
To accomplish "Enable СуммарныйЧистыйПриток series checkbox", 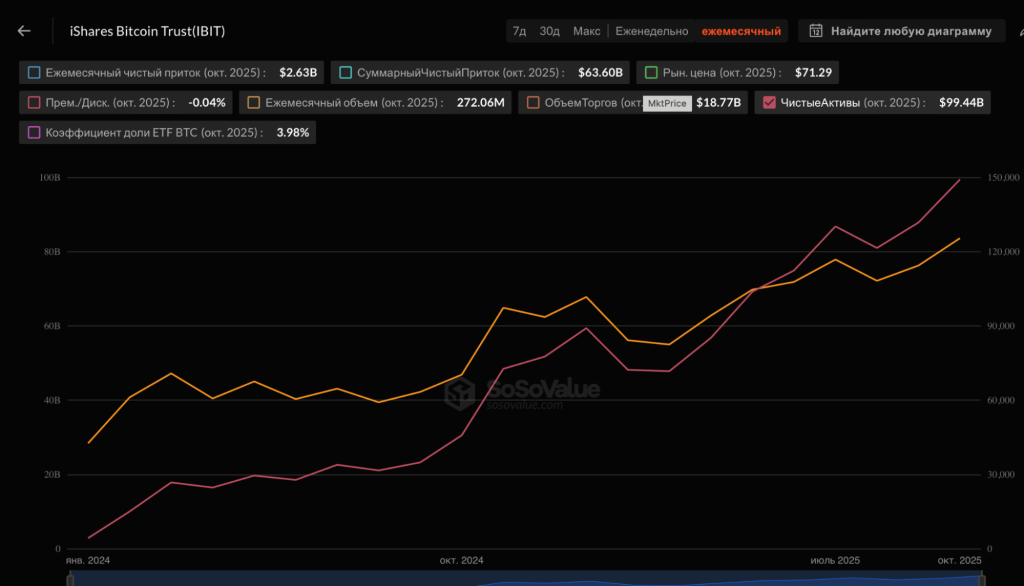I will pyautogui.click(x=346, y=73).
